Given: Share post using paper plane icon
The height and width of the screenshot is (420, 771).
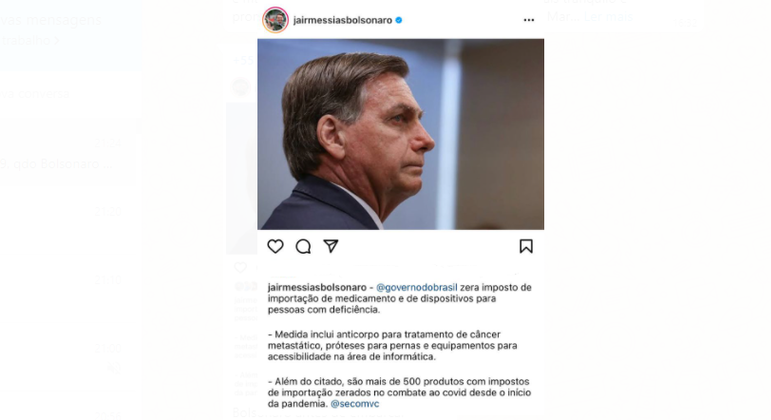Looking at the screenshot, I should [x=331, y=246].
